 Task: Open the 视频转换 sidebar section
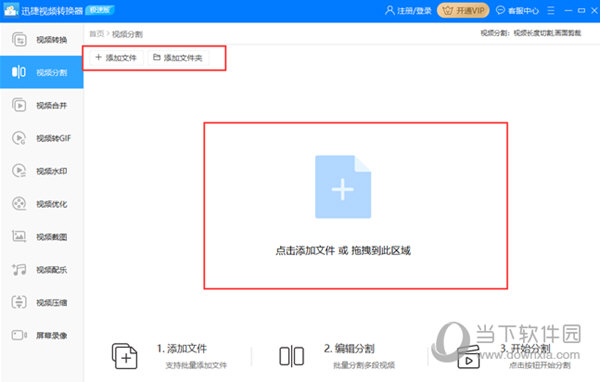42,39
